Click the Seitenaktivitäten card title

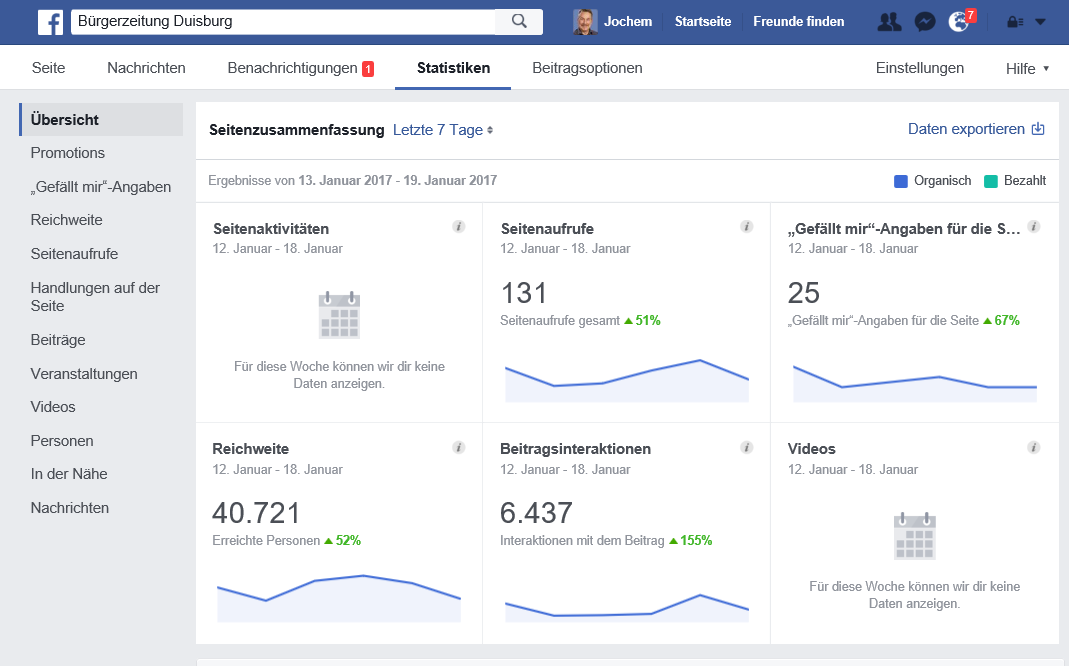point(271,229)
